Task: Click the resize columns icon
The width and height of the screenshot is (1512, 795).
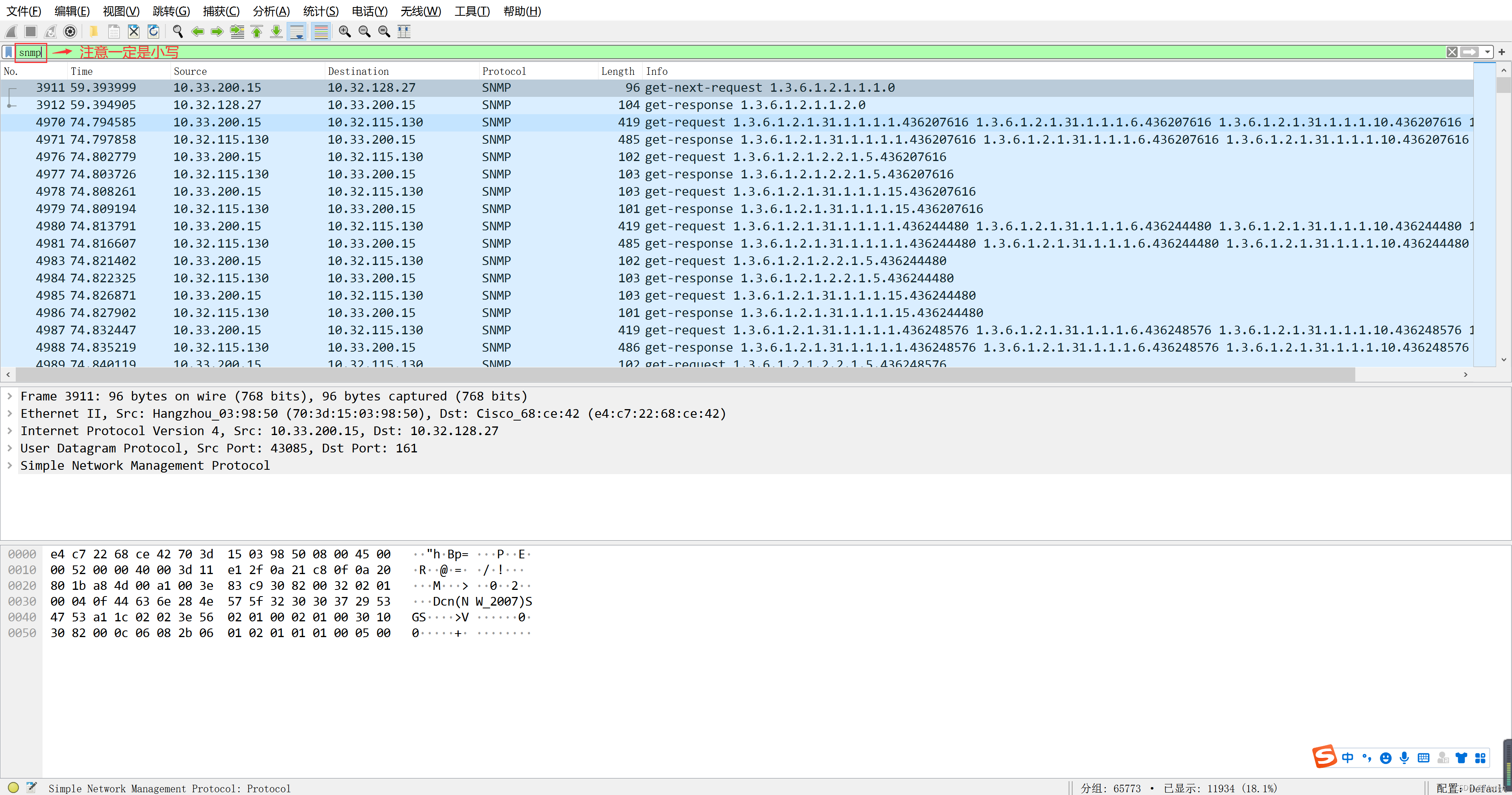Action: (x=404, y=32)
